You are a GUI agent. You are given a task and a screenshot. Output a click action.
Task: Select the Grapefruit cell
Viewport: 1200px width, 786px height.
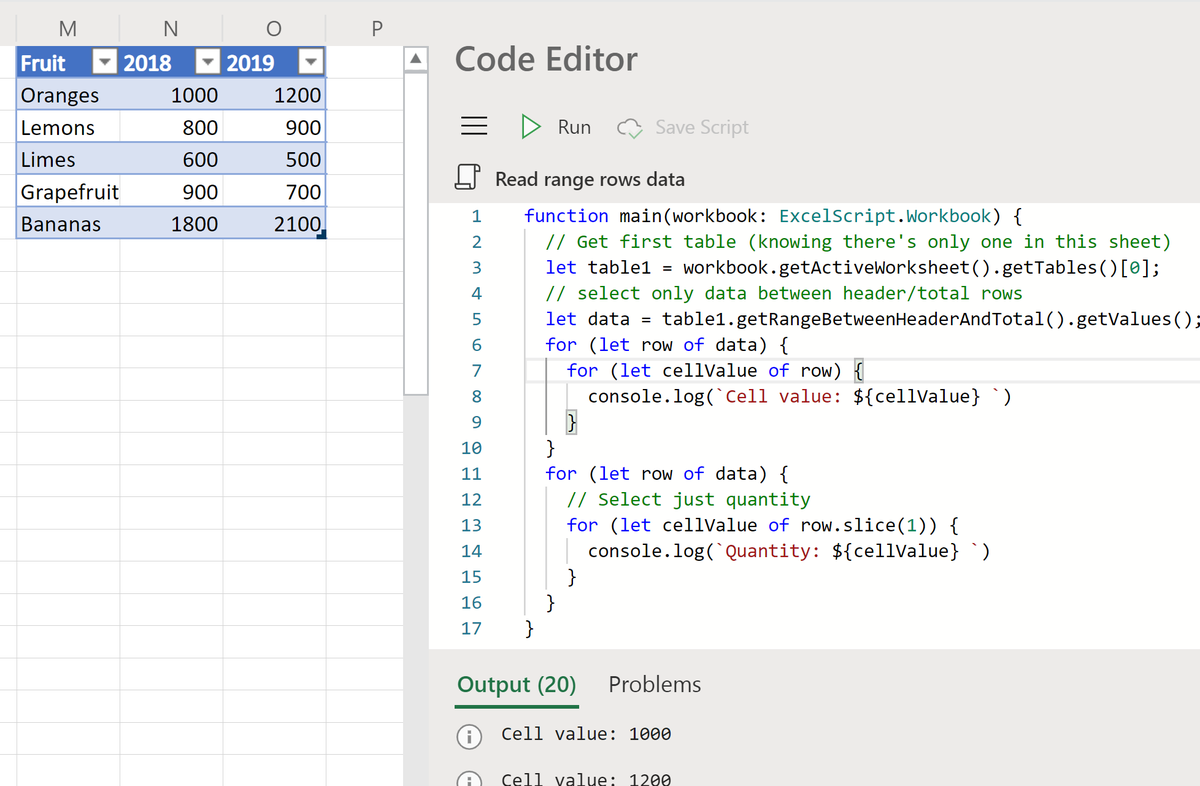click(x=68, y=191)
